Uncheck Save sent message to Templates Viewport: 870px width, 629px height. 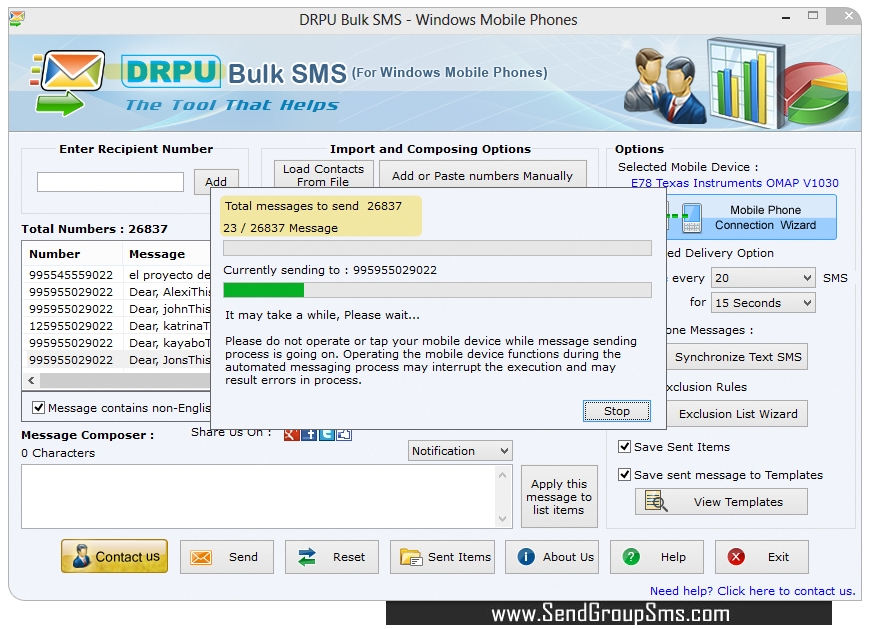pos(624,475)
